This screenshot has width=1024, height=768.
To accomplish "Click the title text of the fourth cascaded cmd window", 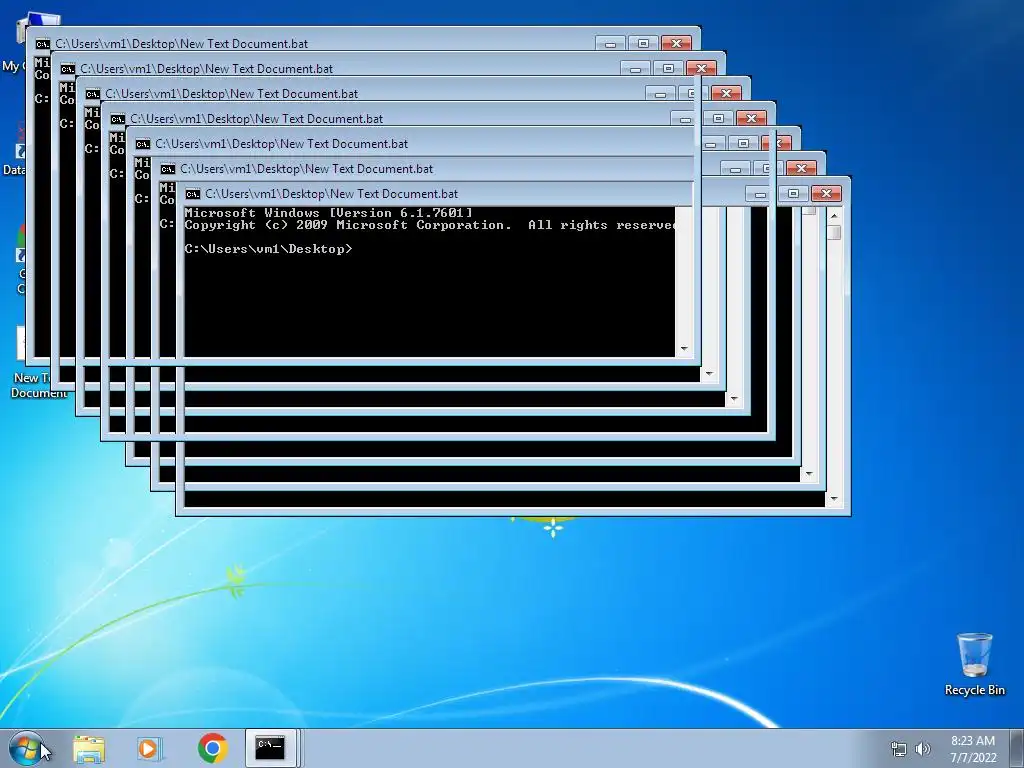I will pyautogui.click(x=257, y=119).
